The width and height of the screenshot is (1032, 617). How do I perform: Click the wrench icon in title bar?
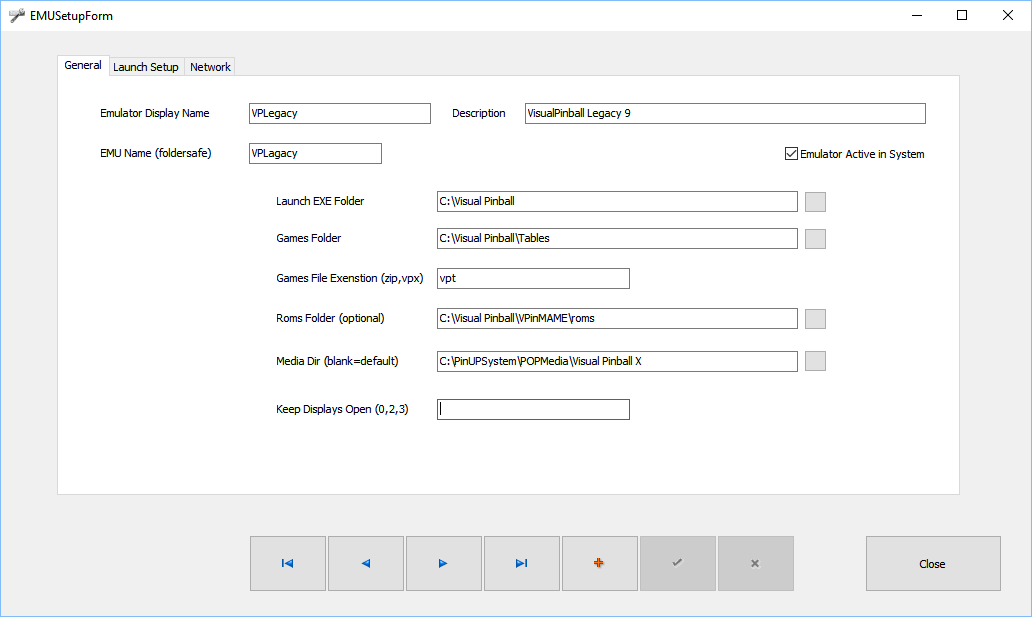[x=16, y=15]
